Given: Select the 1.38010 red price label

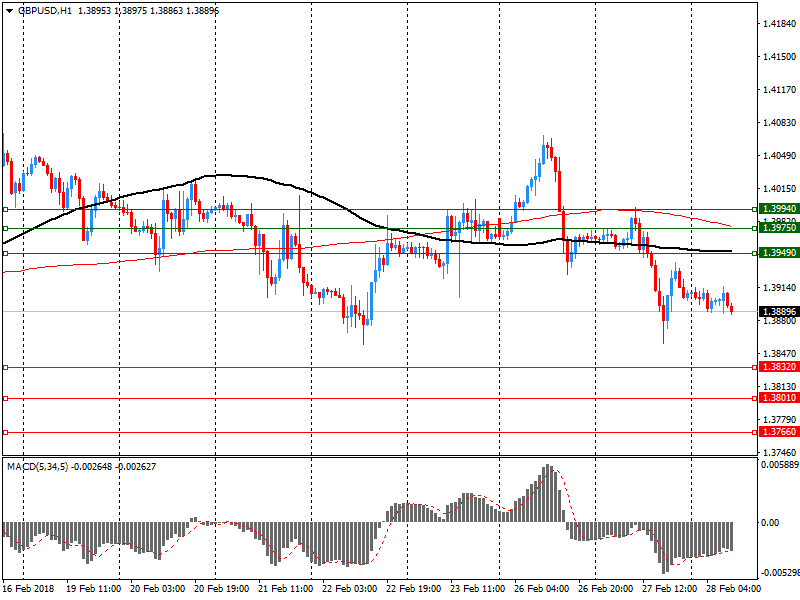Looking at the screenshot, I should tap(777, 398).
